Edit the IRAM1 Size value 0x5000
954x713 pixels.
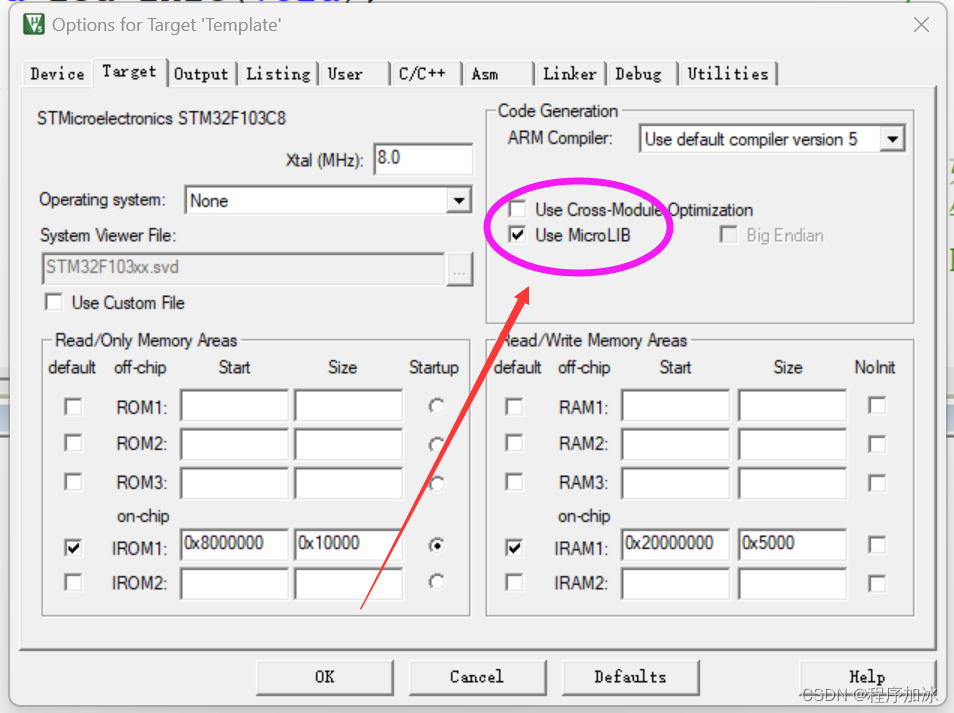click(x=792, y=544)
